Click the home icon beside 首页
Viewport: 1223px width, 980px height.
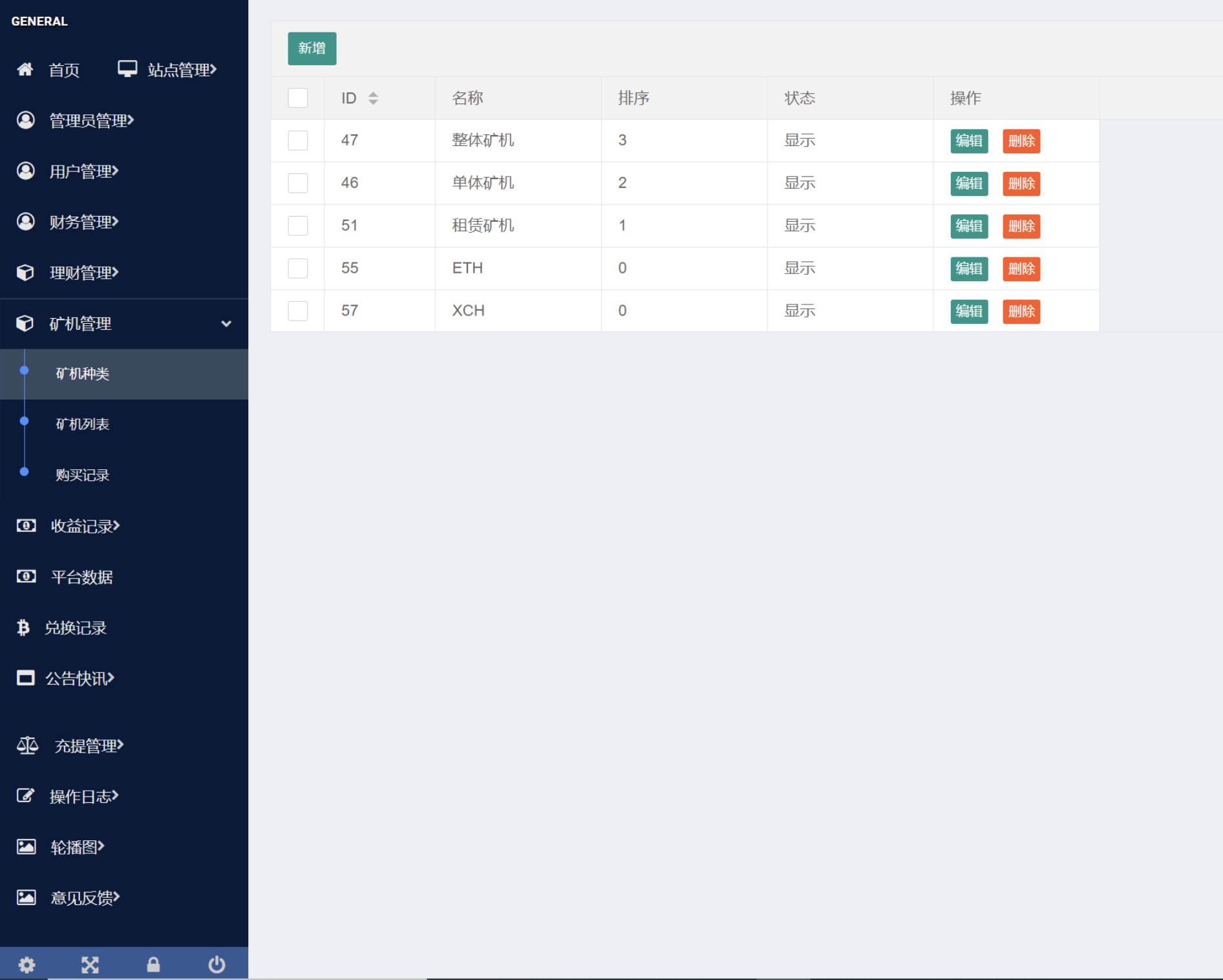coord(25,69)
